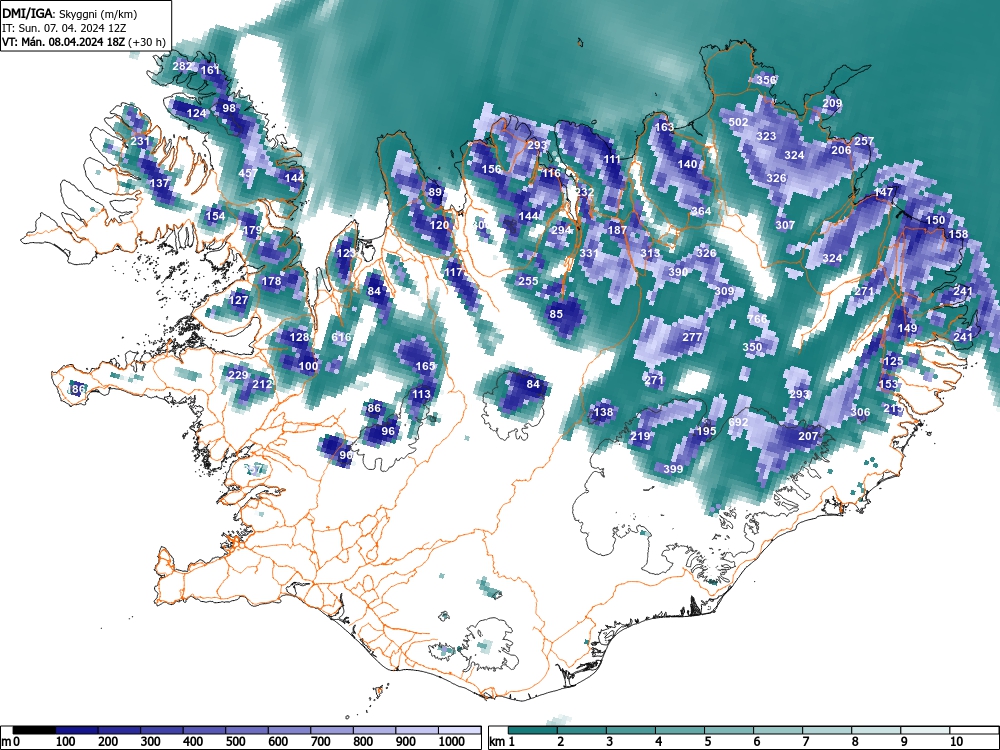1000x750 pixels.
Task: Click the visibility value 156 on the map
Action: pos(491,169)
